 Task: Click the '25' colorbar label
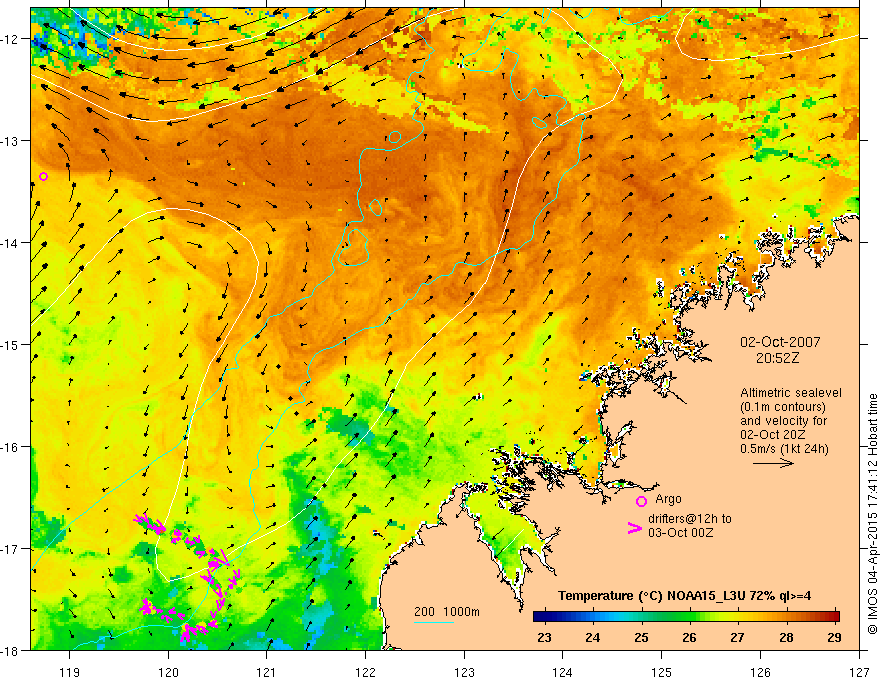(x=641, y=638)
